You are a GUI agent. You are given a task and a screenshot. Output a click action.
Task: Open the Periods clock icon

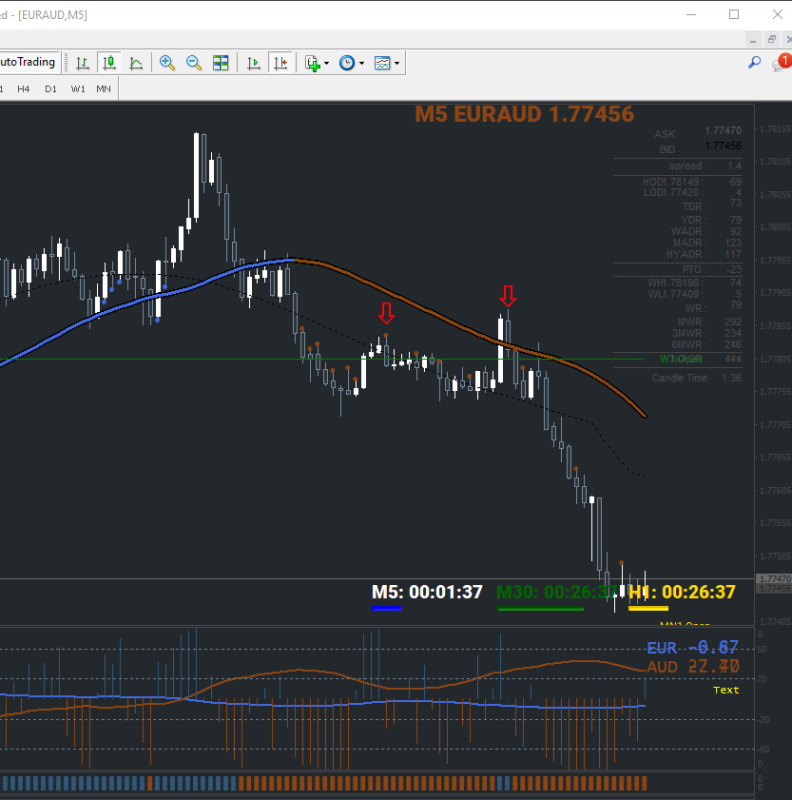347,63
